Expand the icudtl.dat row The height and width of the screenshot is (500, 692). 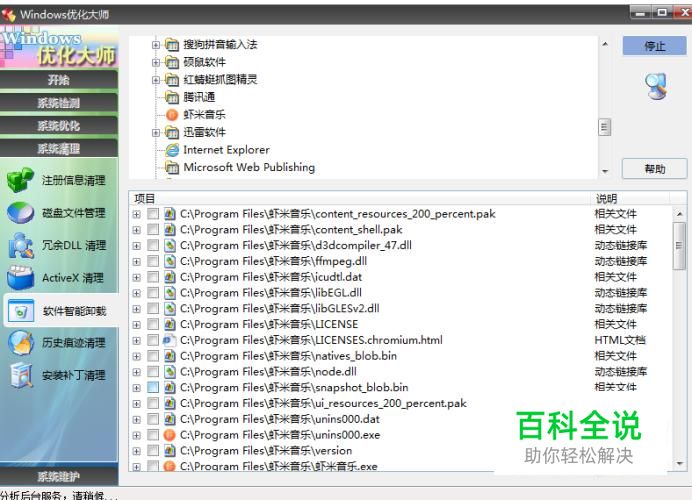(x=136, y=278)
